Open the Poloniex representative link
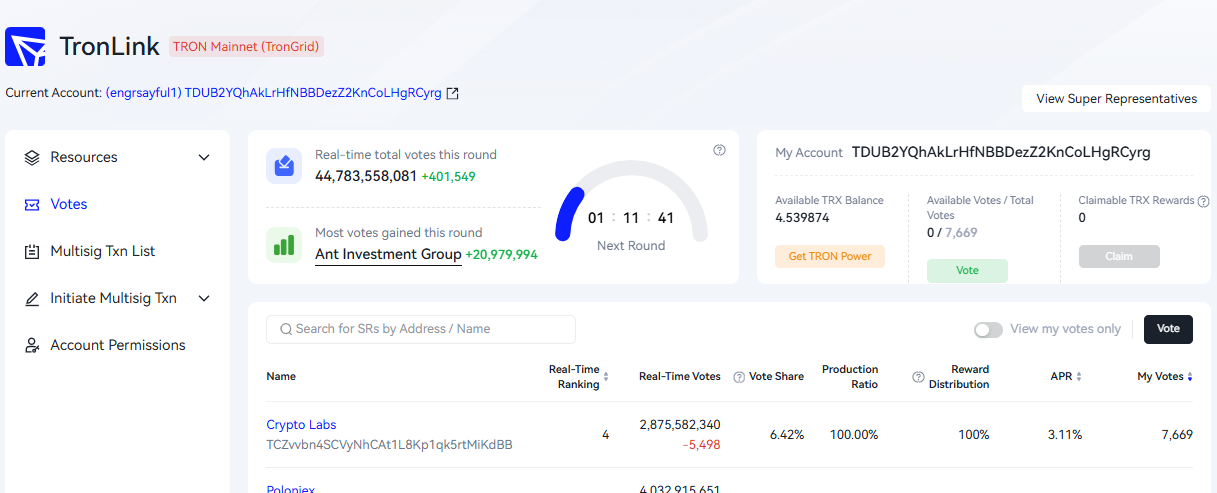Viewport: 1217px width, 493px height. click(291, 489)
